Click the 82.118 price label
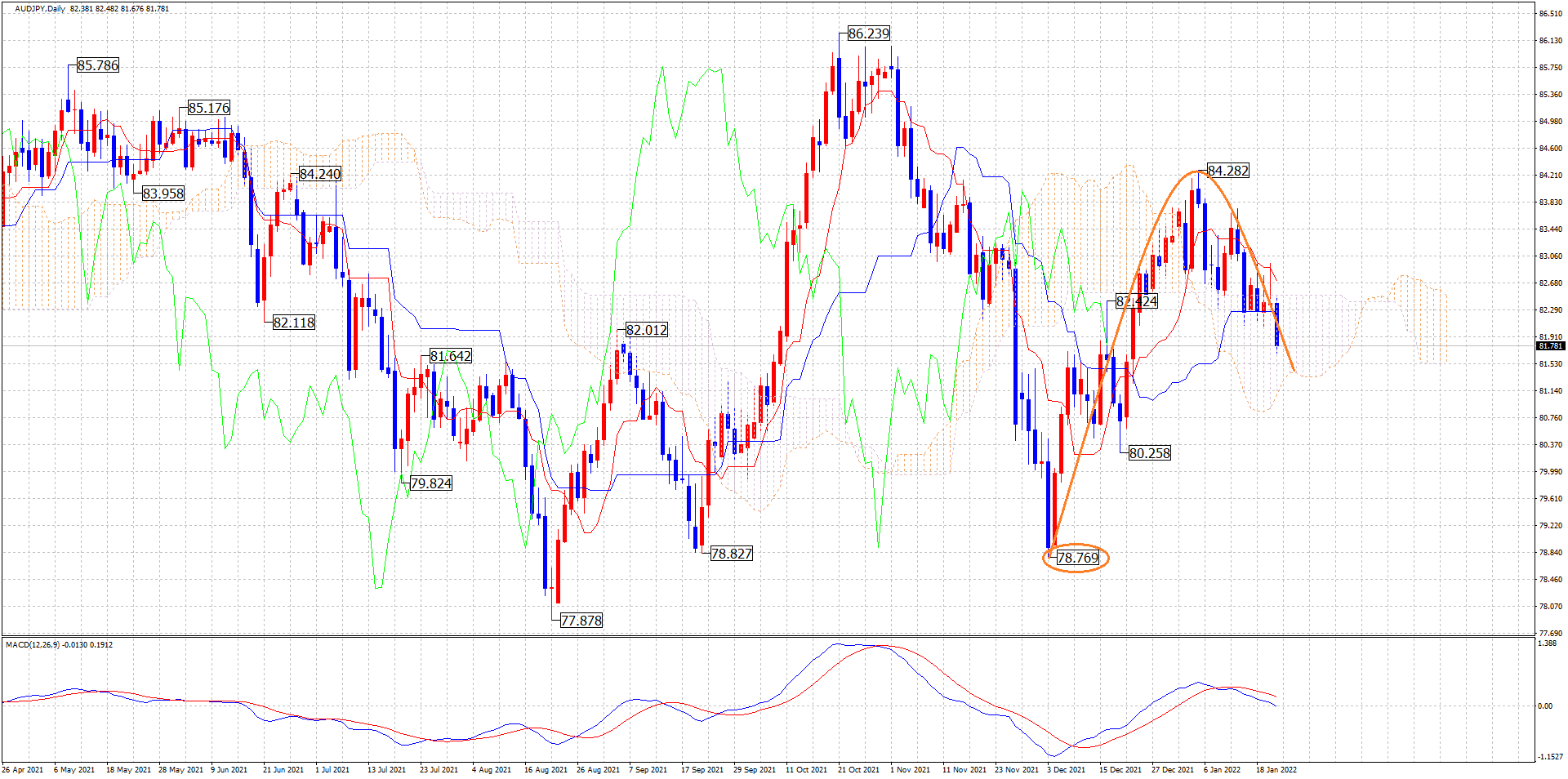1568x779 pixels. (x=293, y=323)
